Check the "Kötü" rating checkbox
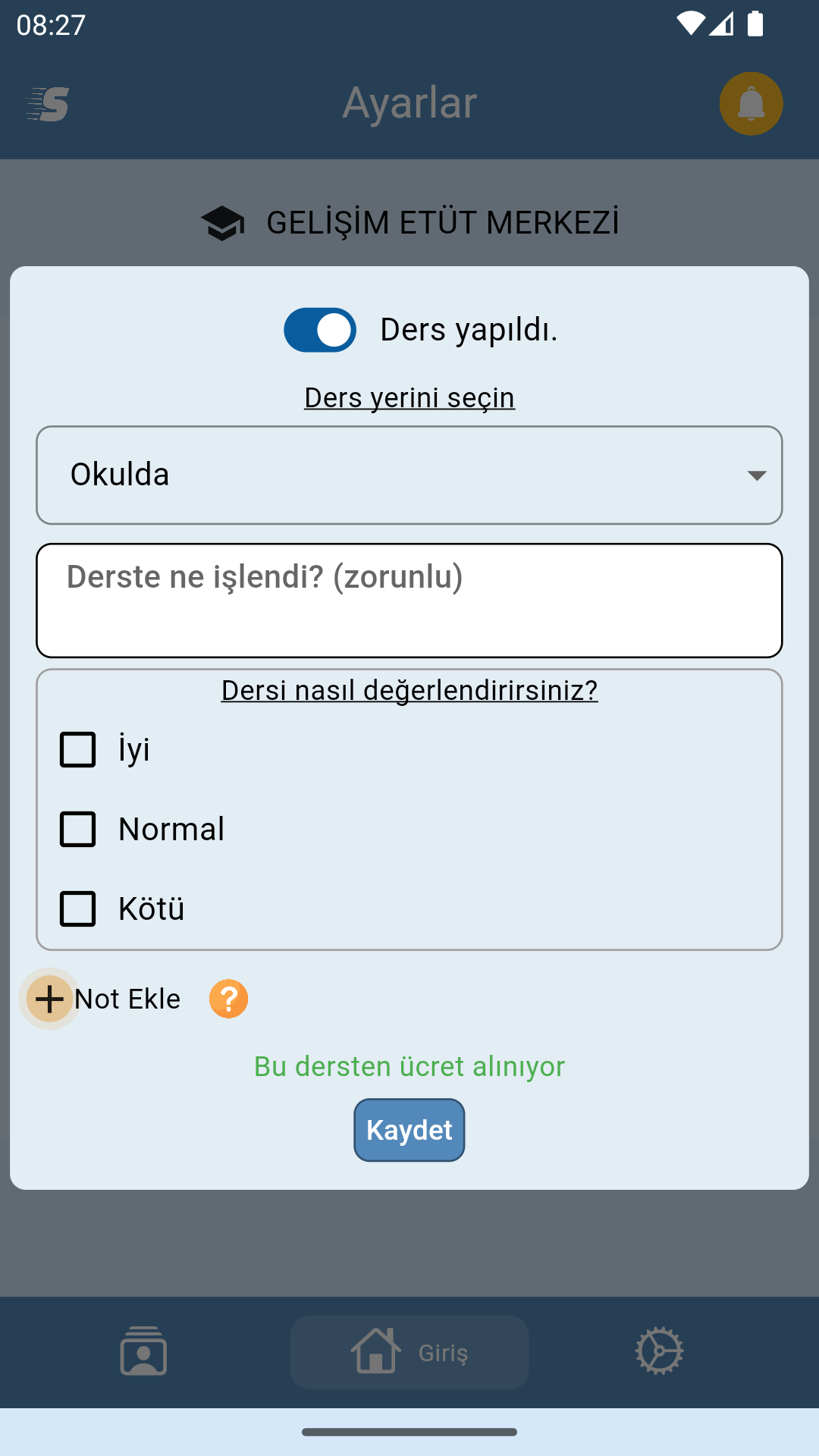 (78, 909)
